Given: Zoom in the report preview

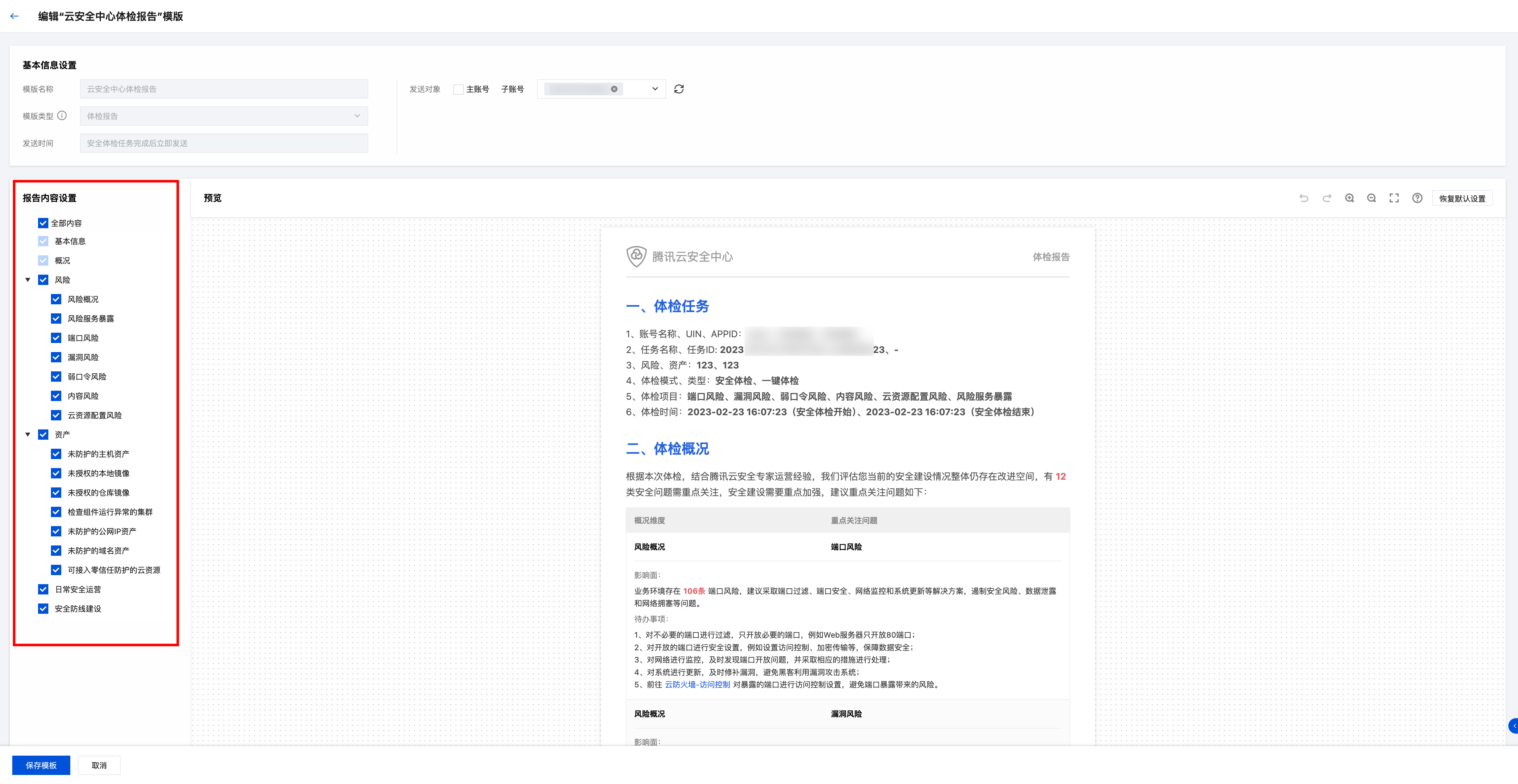Looking at the screenshot, I should coord(1349,199).
